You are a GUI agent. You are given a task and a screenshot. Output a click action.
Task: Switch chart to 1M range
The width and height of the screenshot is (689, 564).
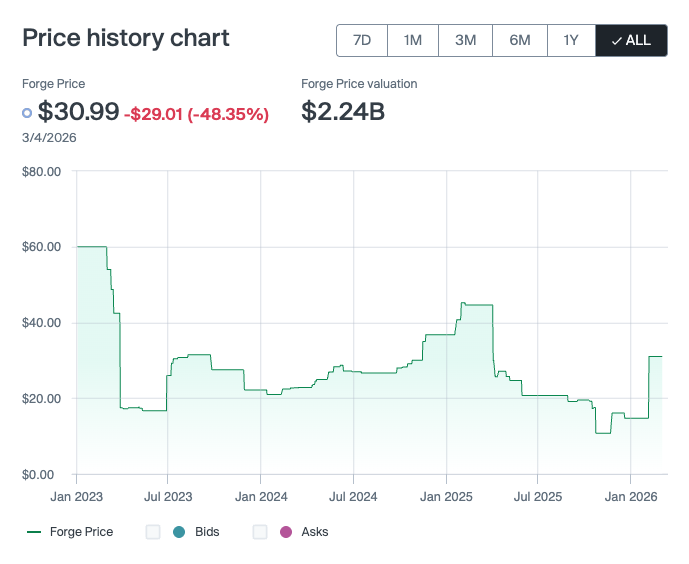click(413, 41)
